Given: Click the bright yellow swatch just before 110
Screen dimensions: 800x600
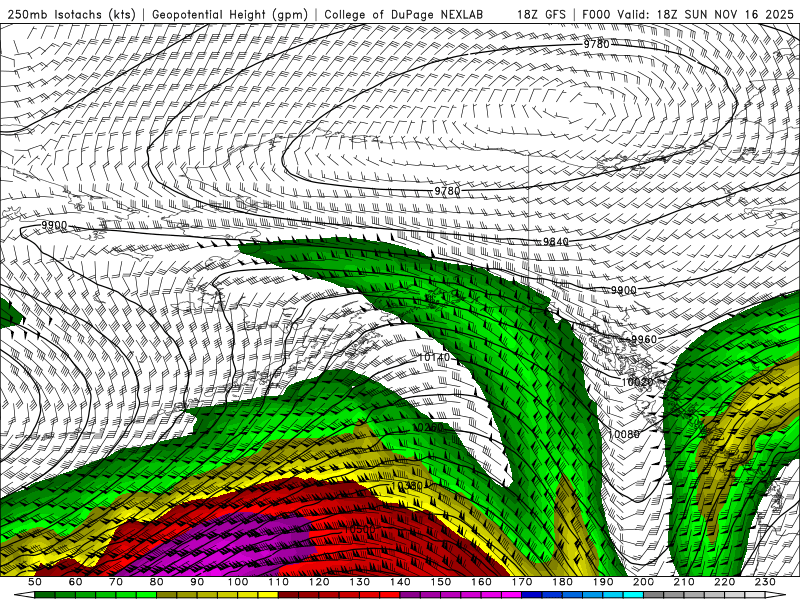Looking at the screenshot, I should (x=268, y=594).
